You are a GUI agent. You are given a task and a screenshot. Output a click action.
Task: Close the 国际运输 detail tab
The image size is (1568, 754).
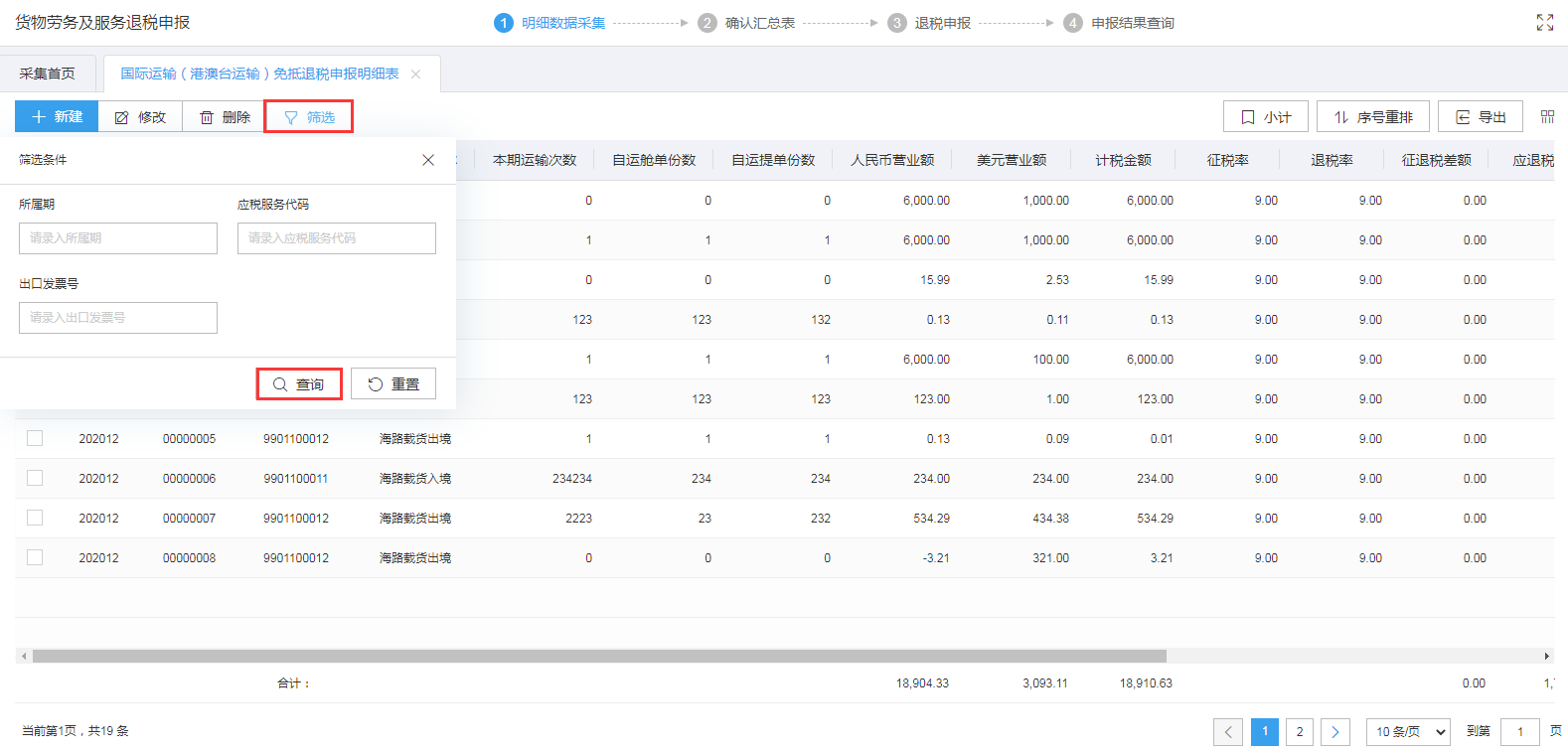pyautogui.click(x=416, y=75)
